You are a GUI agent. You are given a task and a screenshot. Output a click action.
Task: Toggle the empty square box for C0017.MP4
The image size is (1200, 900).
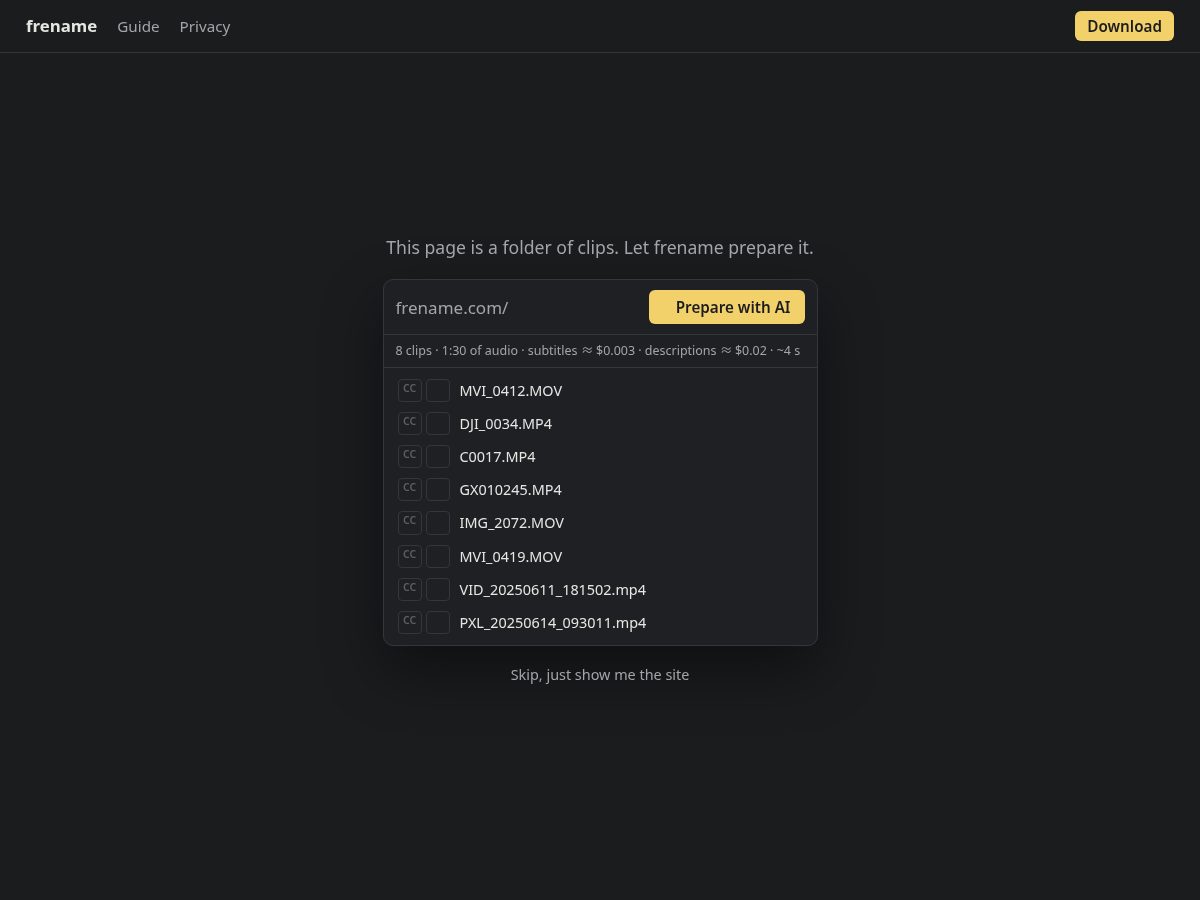pos(438,456)
